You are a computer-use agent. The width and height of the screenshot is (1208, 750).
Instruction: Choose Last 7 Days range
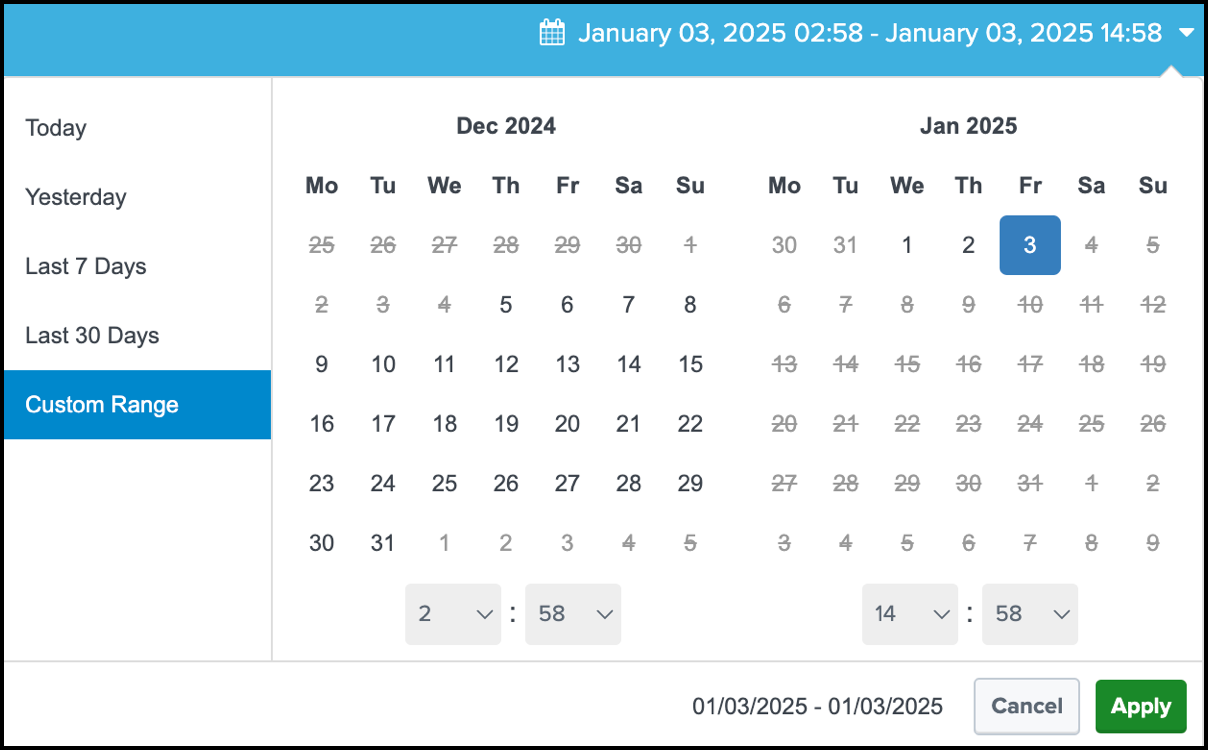(x=85, y=266)
